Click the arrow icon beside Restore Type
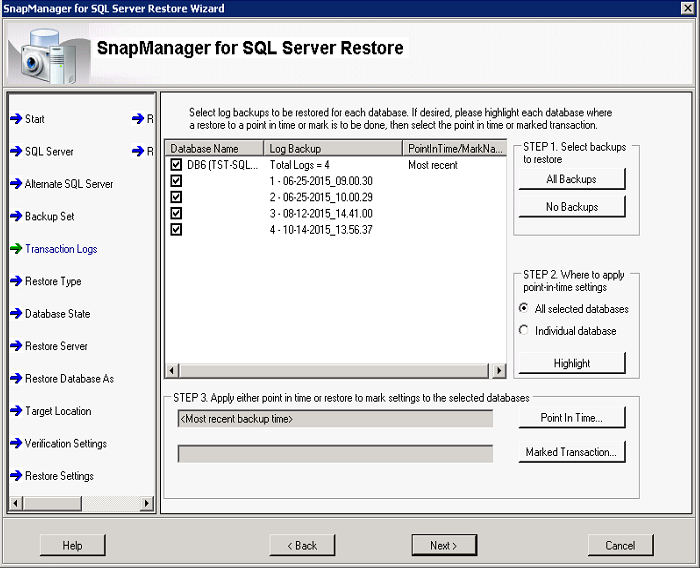Screen dimensions: 700x568 click(x=16, y=281)
